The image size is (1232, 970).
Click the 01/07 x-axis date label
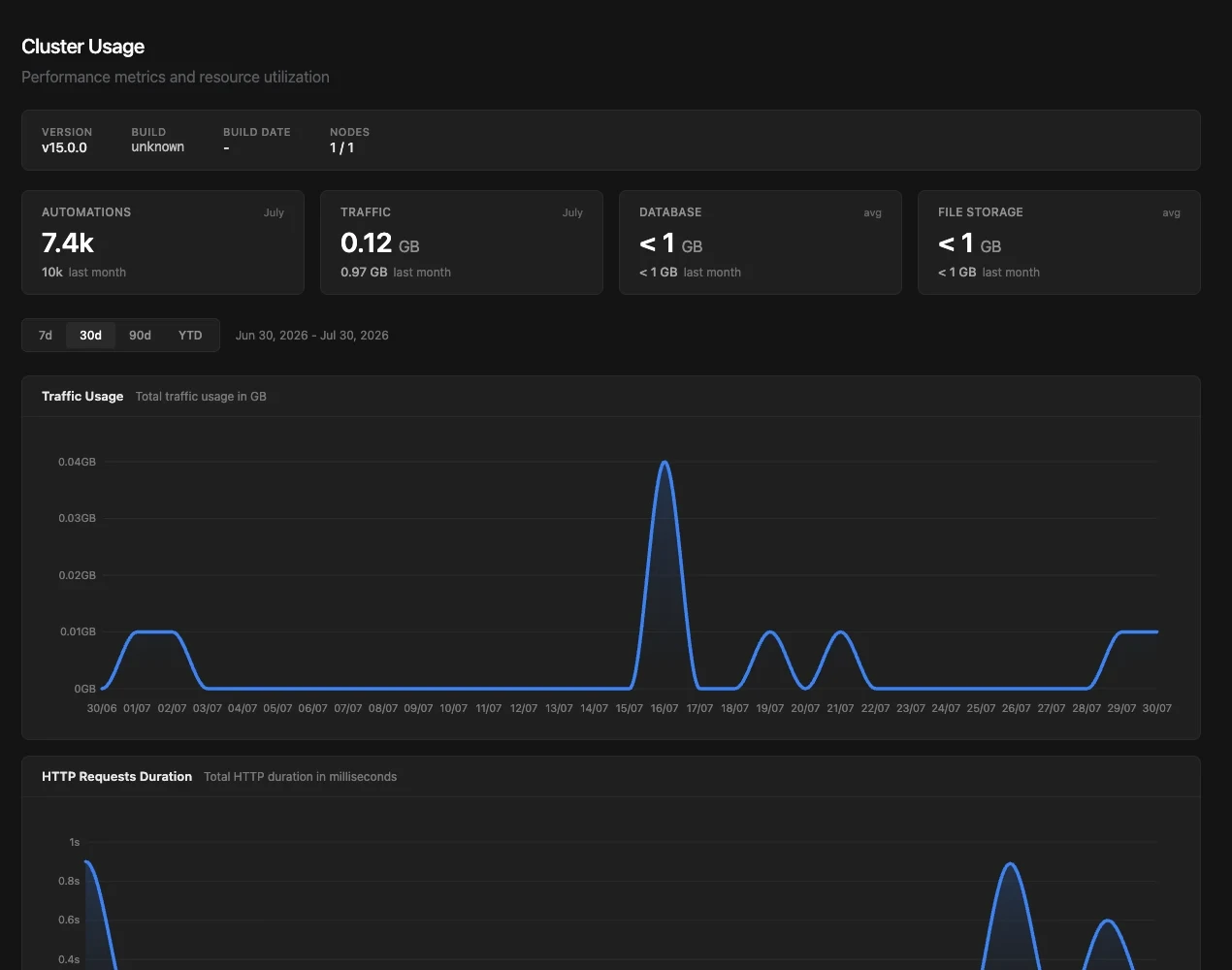(x=137, y=708)
